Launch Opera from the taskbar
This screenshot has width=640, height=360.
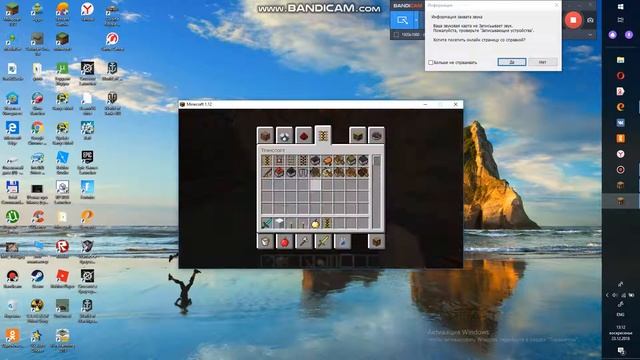point(621,76)
